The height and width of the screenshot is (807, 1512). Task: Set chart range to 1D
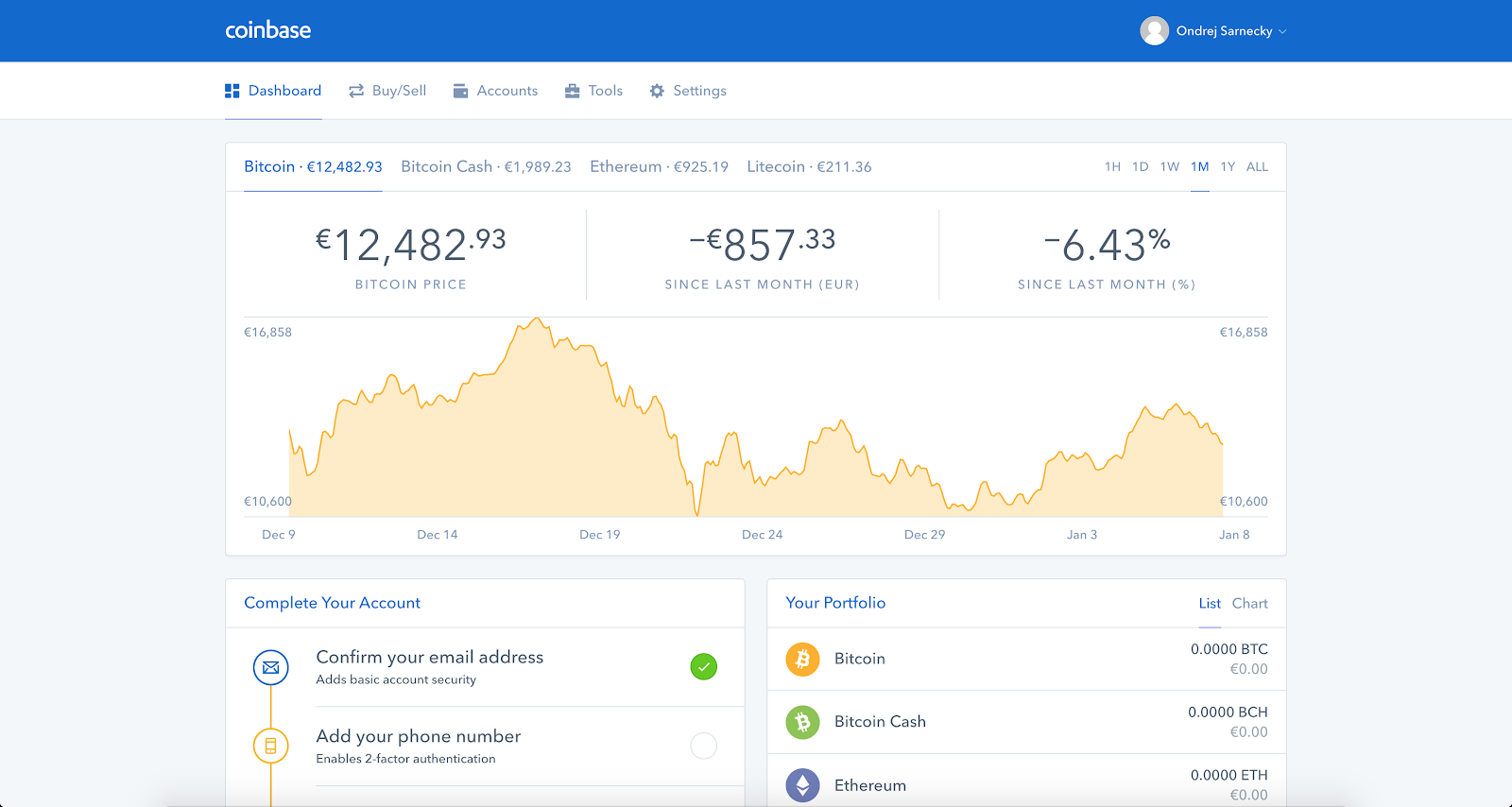1141,166
